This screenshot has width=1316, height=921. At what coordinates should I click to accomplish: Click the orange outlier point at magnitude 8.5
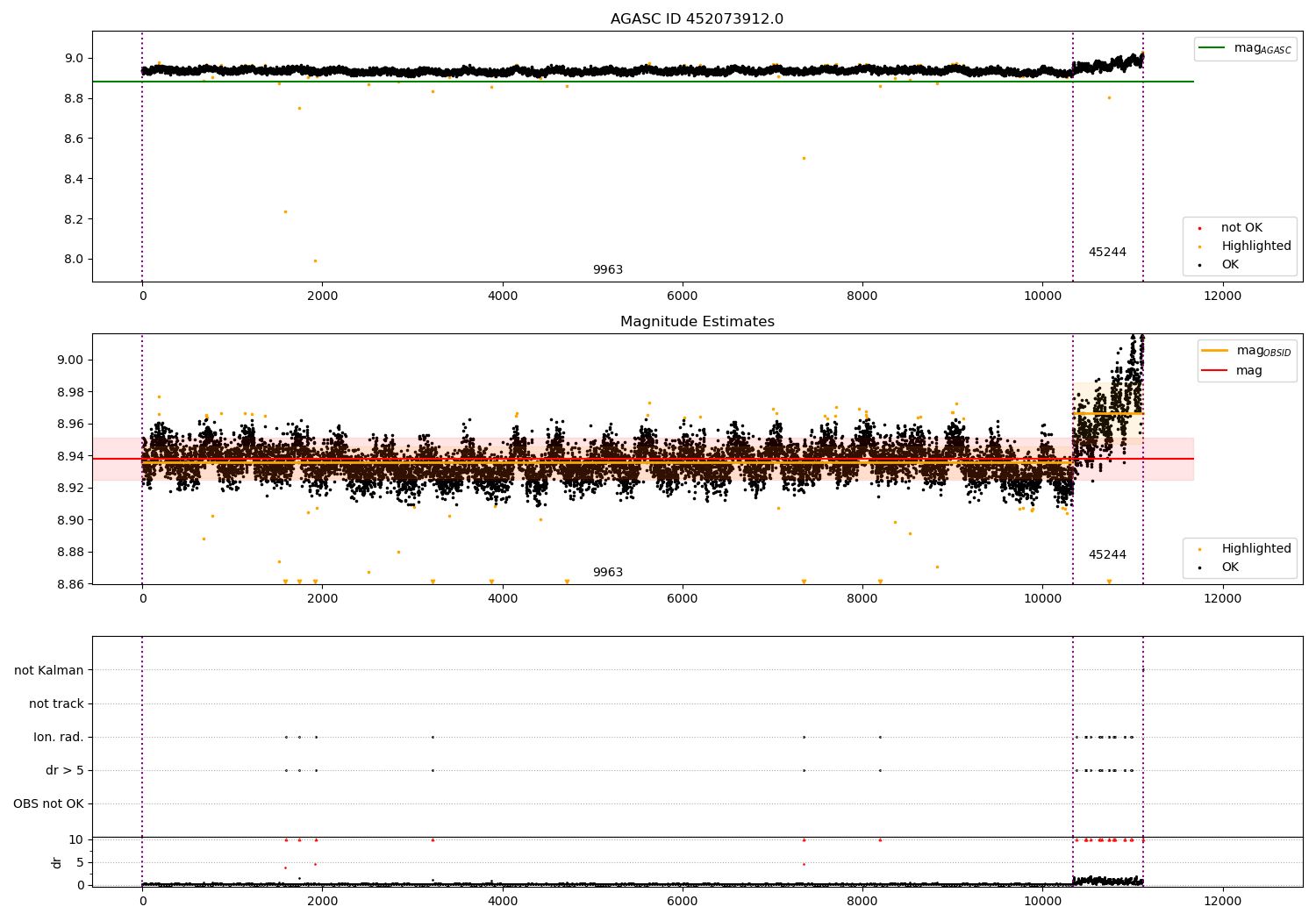[x=804, y=158]
